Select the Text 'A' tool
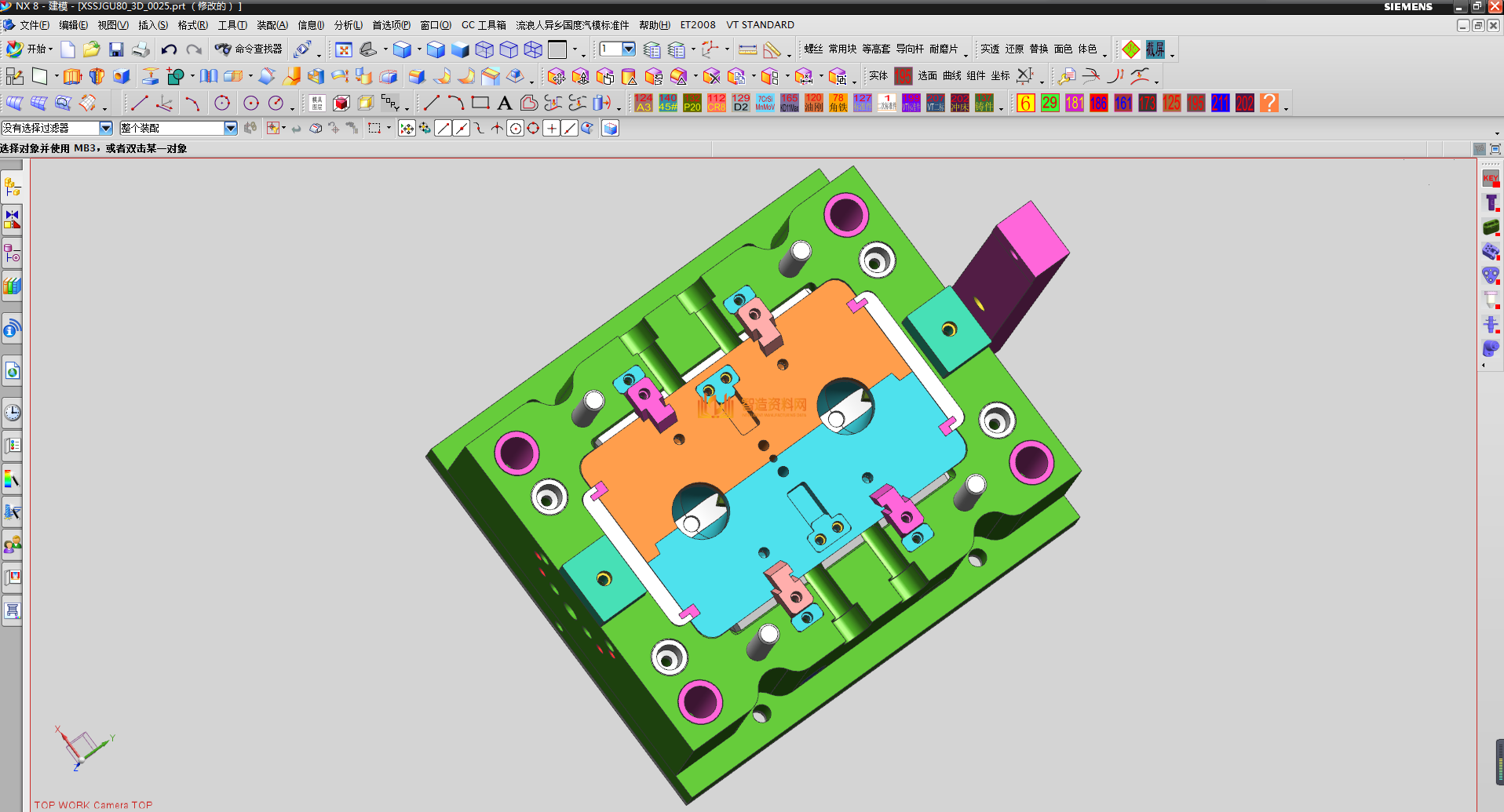The width and height of the screenshot is (1504, 812). [505, 103]
